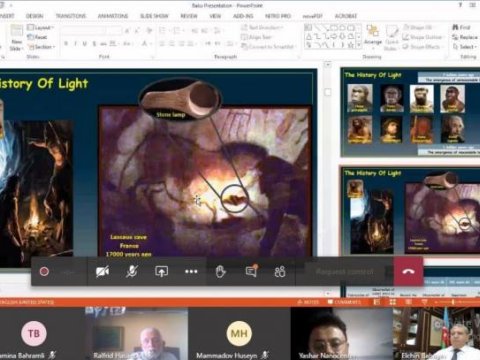Open the Select dropdown in Editing
The image size is (480, 360).
click(465, 47)
